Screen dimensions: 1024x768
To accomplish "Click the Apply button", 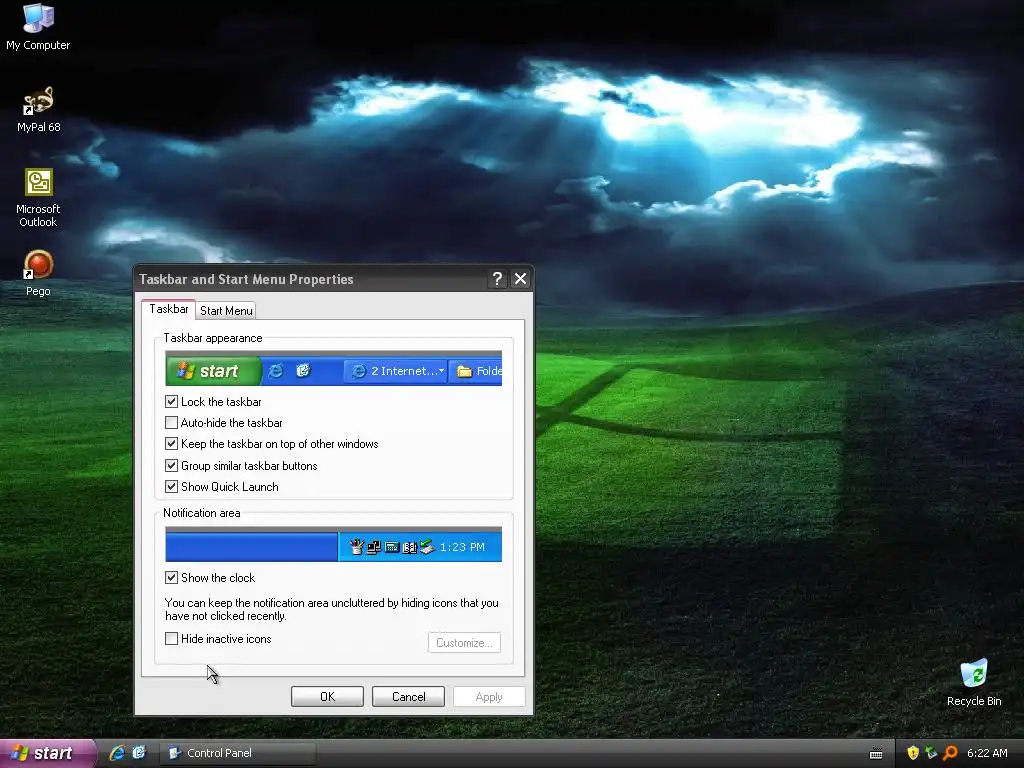I will pyautogui.click(x=489, y=697).
